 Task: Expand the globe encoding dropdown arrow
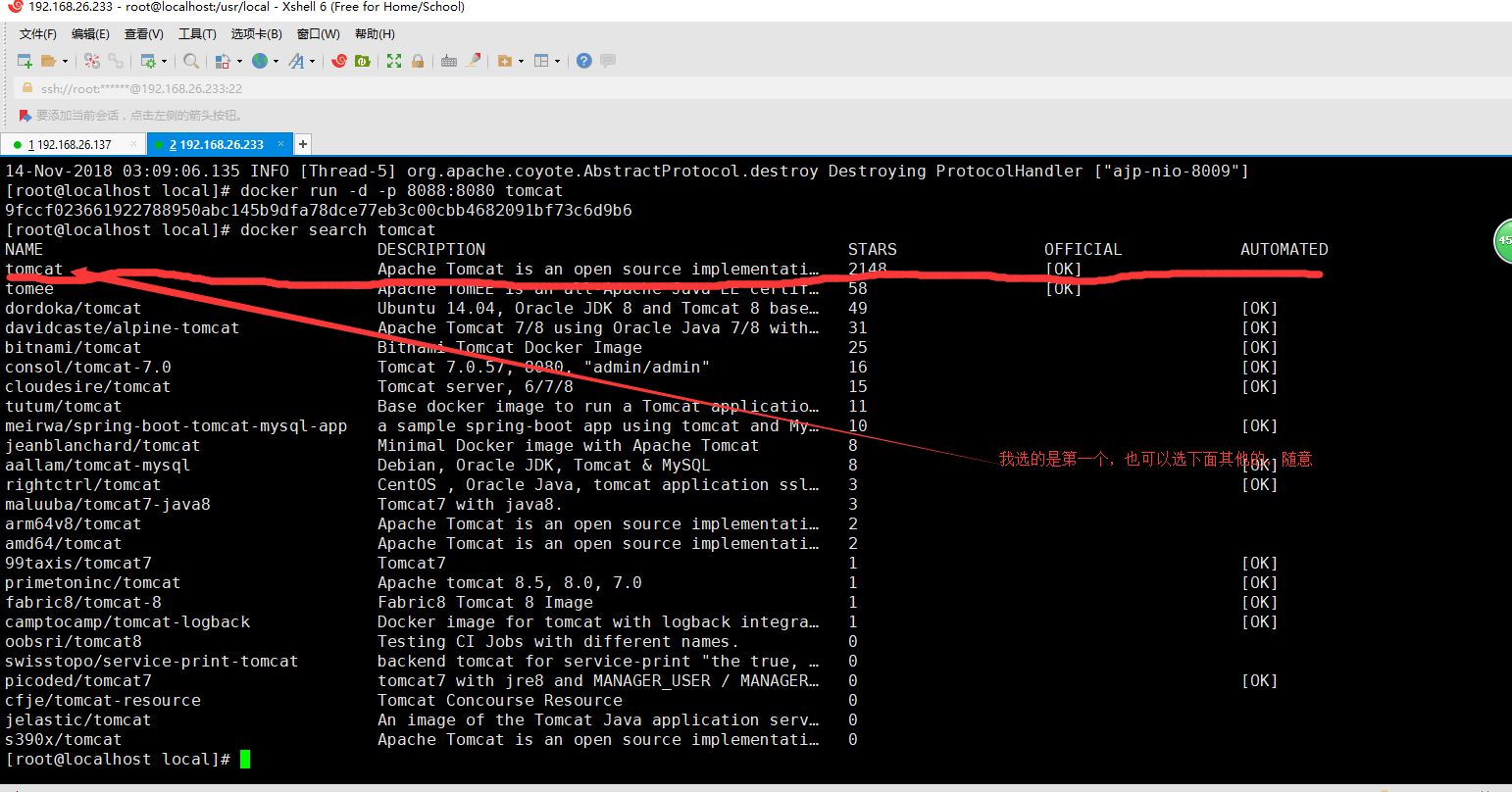276,61
